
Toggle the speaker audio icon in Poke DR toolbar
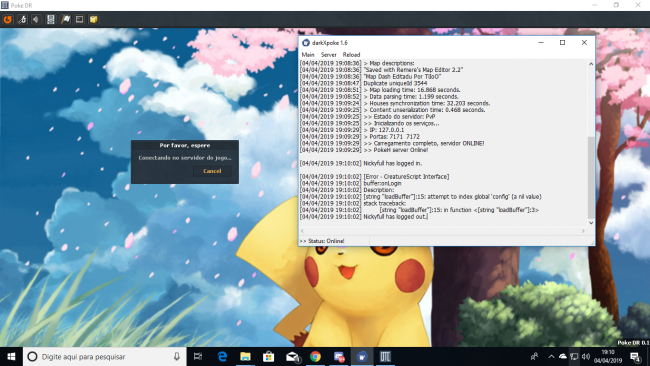(36, 19)
